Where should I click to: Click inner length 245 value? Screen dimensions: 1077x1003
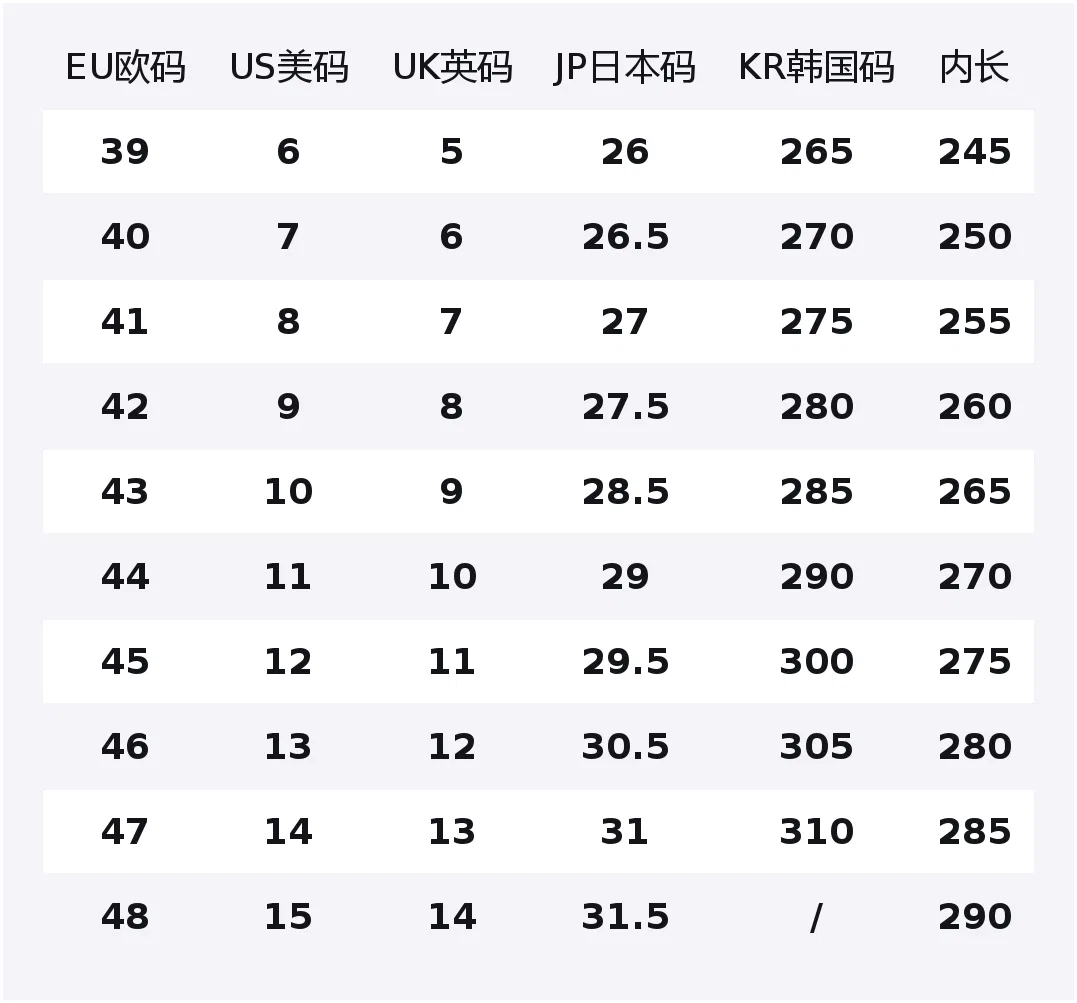pyautogui.click(x=975, y=151)
